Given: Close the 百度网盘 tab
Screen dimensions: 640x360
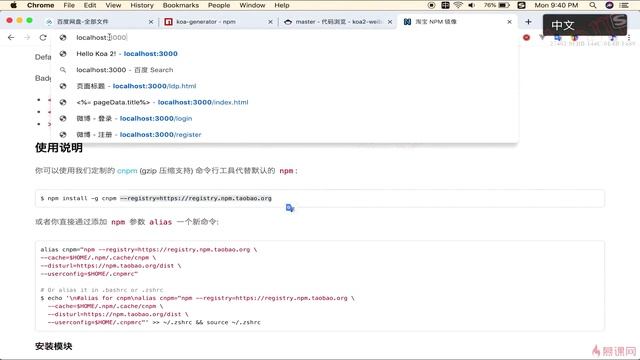Looking at the screenshot, I should pos(151,22).
